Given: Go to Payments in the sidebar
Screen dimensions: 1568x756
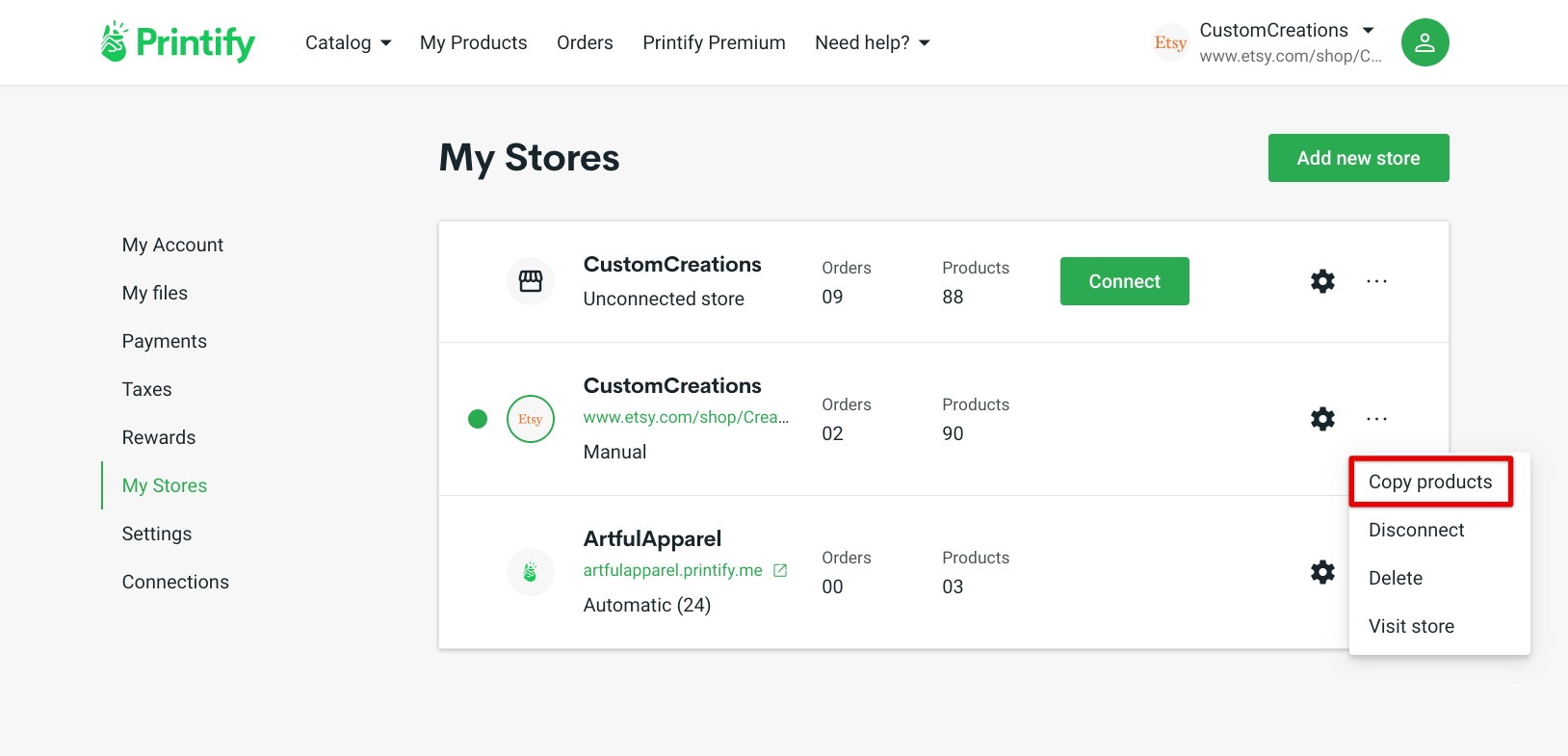Looking at the screenshot, I should point(165,341).
